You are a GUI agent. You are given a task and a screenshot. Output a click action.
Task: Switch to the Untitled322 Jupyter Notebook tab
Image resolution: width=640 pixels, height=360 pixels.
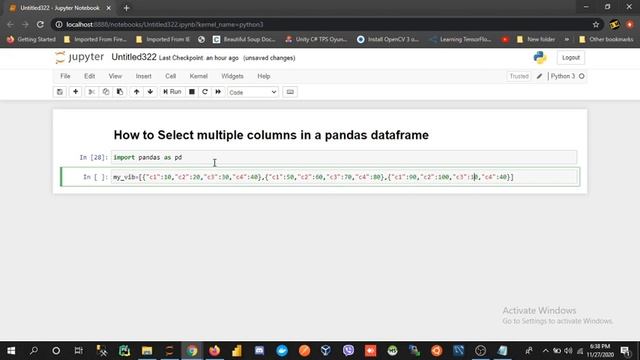[x=60, y=8]
